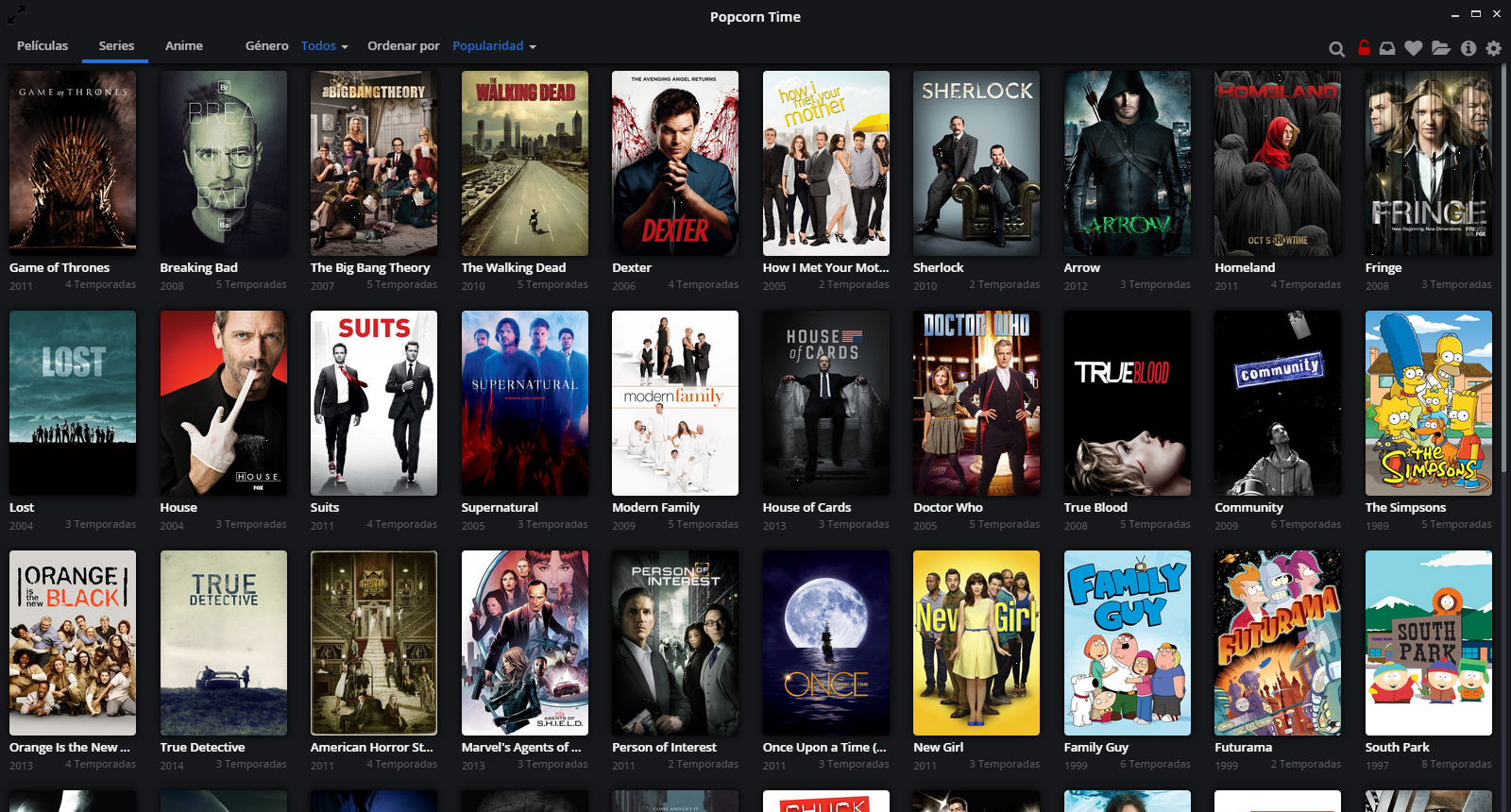The height and width of the screenshot is (812, 1511).
Task: Open the Breaking Bad poster
Action: (x=224, y=163)
